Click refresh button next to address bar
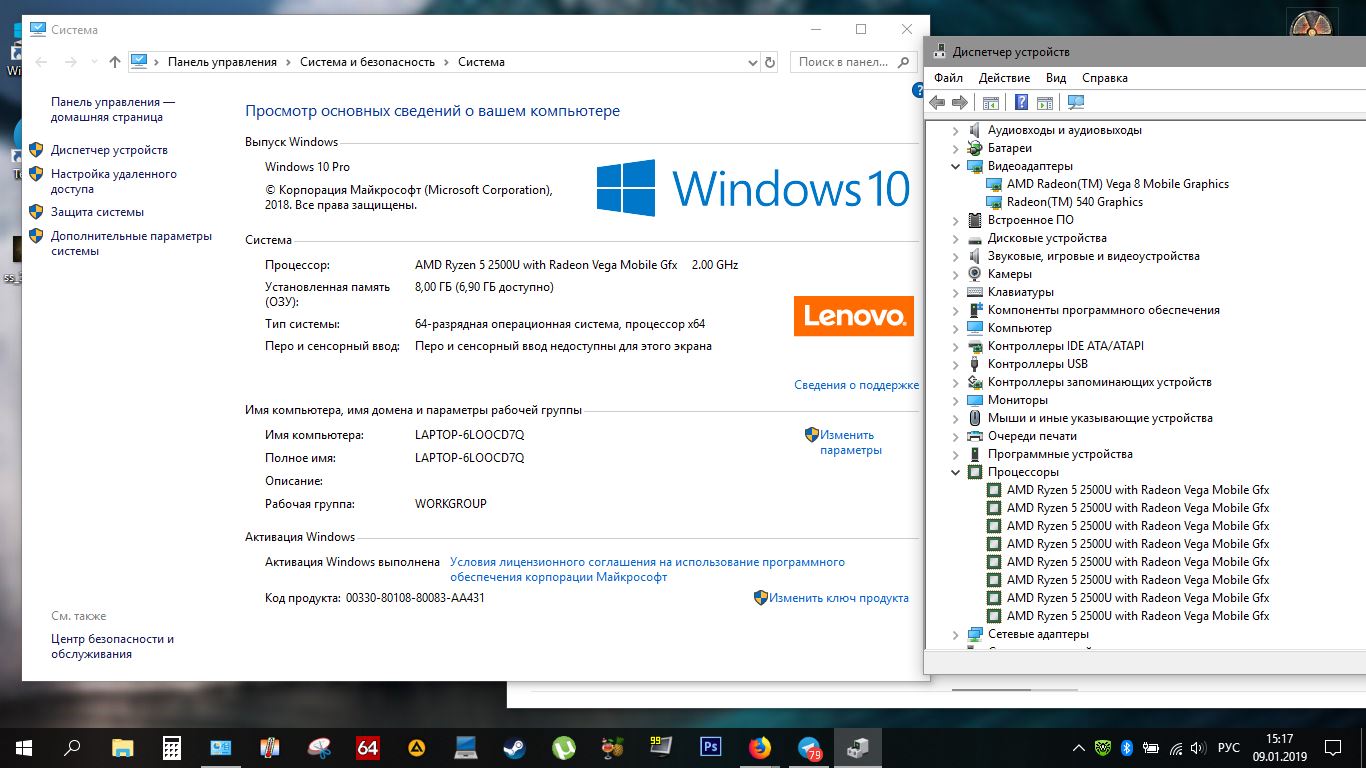The width and height of the screenshot is (1366, 768). click(770, 62)
